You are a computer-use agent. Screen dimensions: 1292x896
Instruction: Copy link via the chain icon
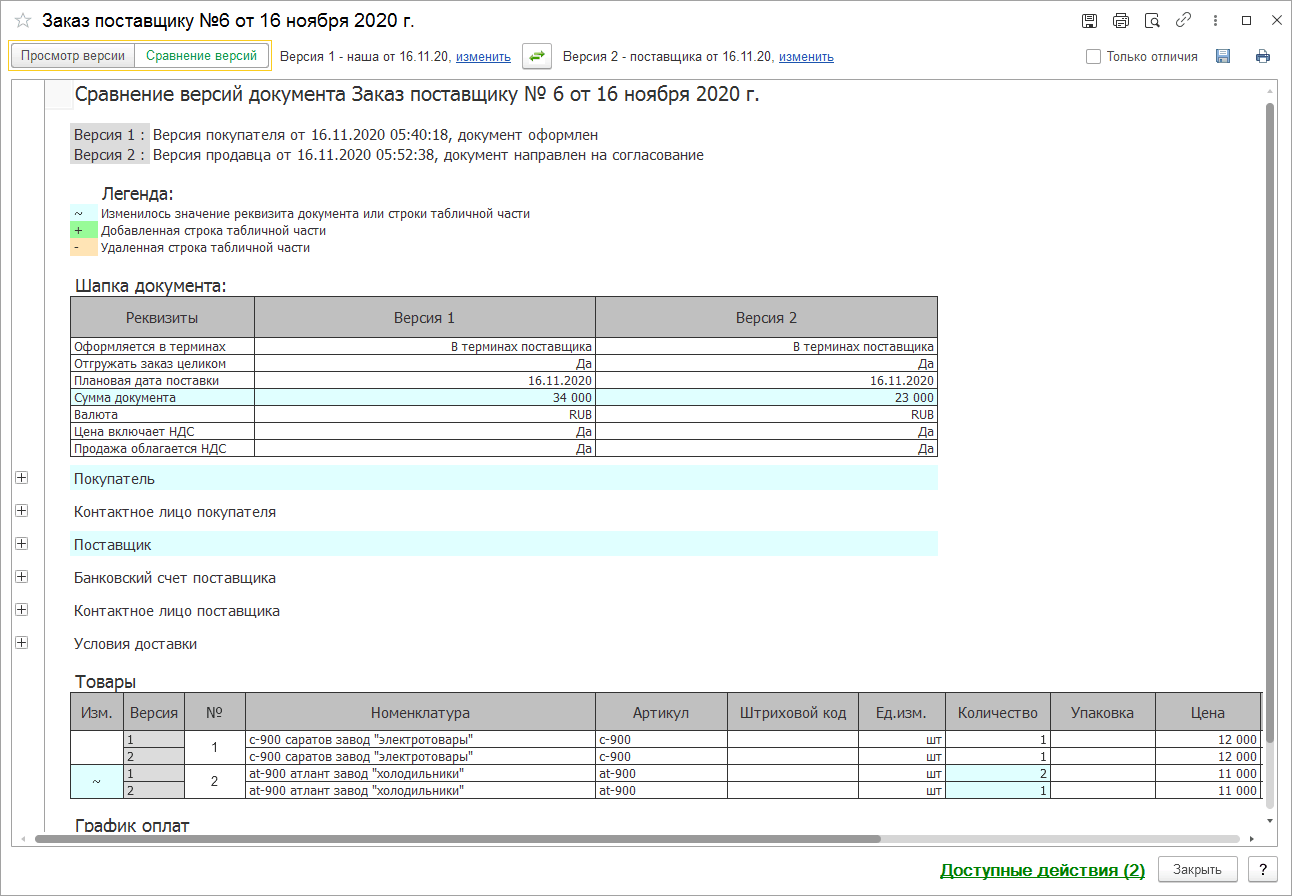[x=1183, y=21]
